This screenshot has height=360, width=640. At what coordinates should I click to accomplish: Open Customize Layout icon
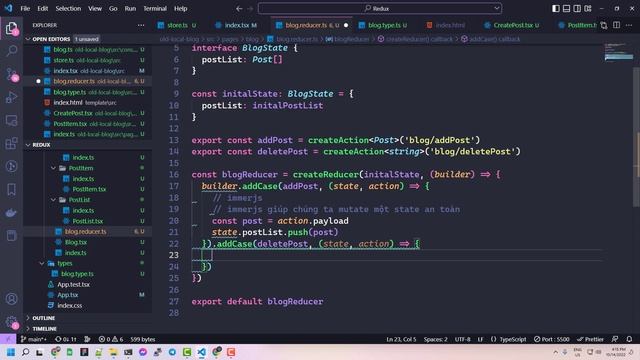tap(588, 8)
